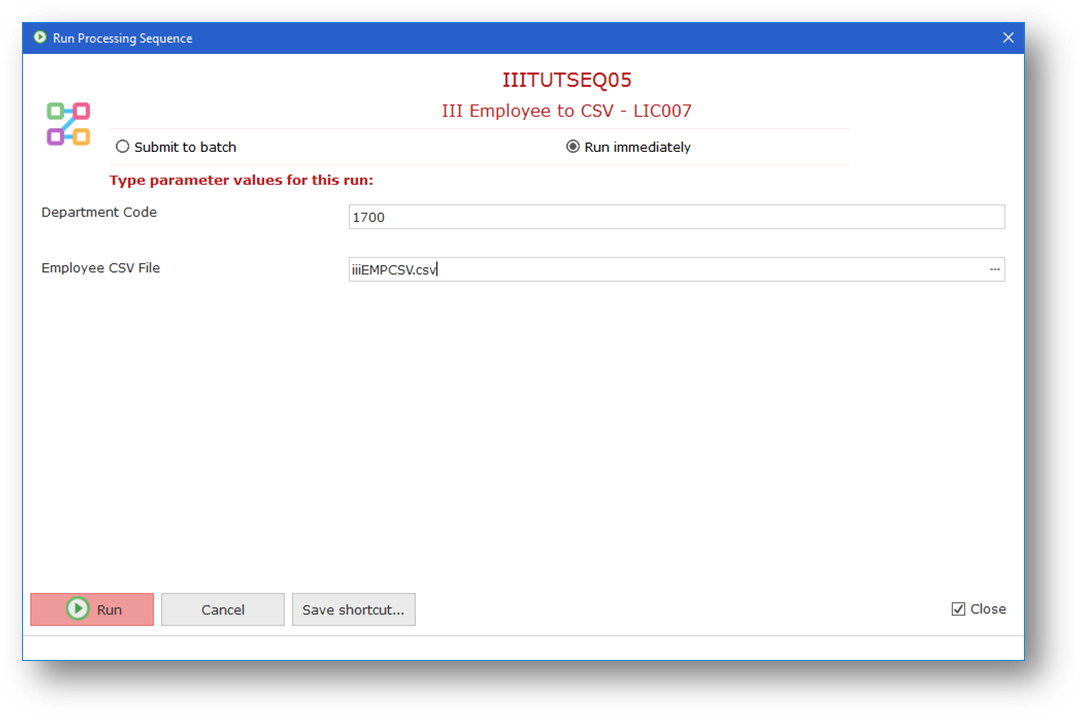
Task: Focus the Department Code field
Action: tap(676, 217)
